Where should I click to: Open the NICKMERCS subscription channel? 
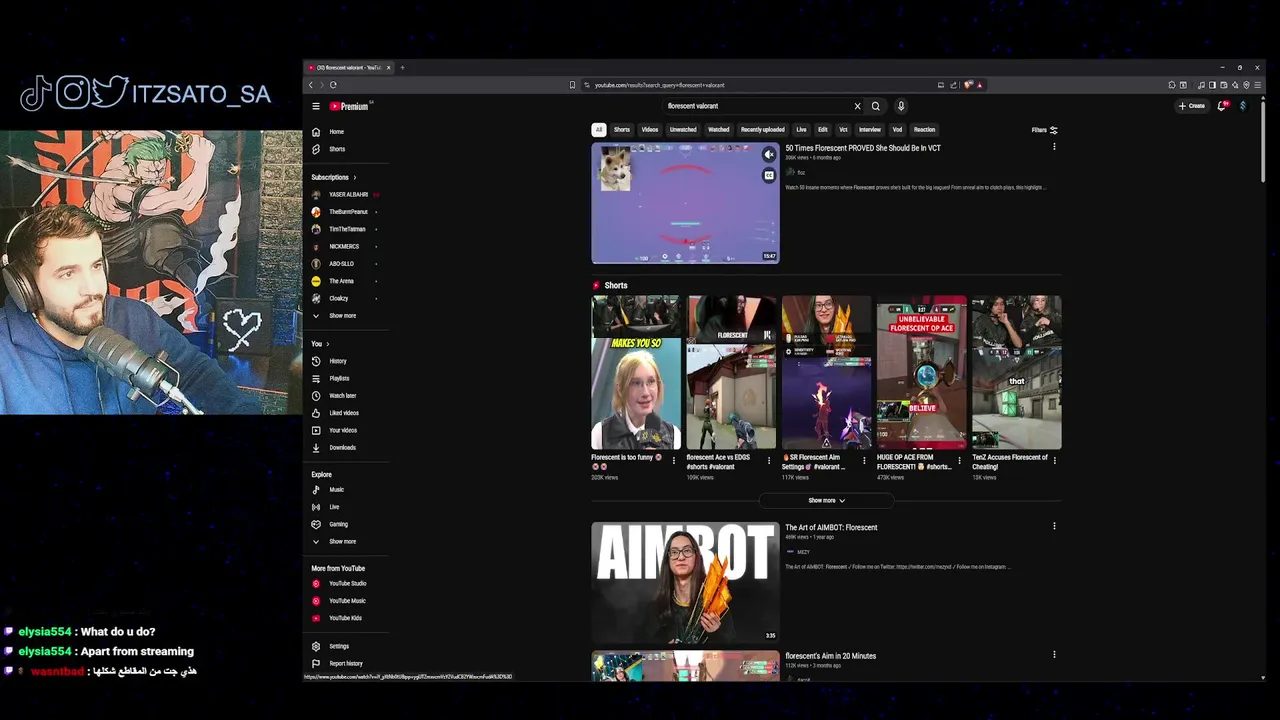click(x=344, y=247)
